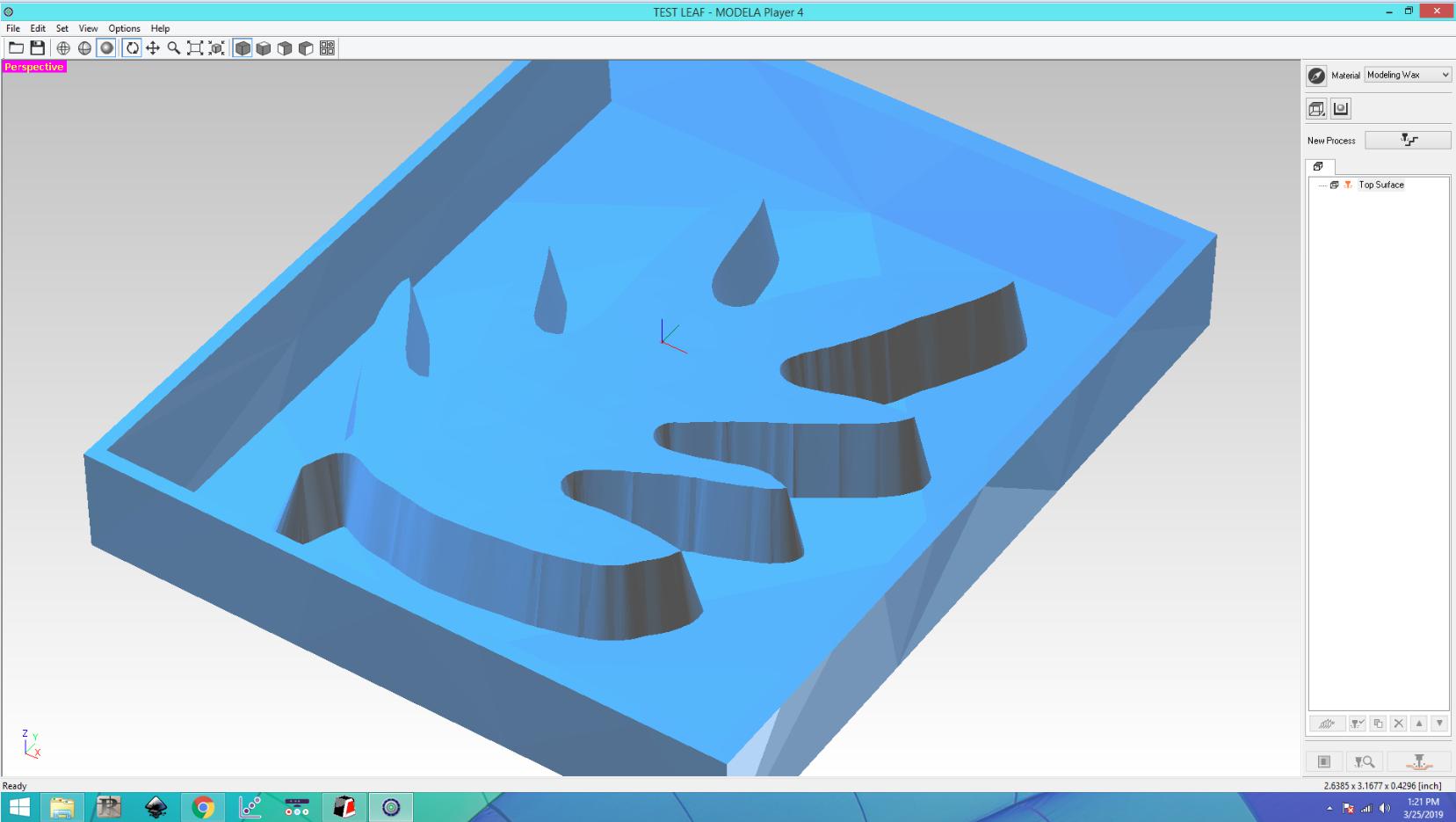Viewport: 1456px width, 822px height.
Task: Toggle the solid shaded sphere rendering mode
Action: [106, 48]
